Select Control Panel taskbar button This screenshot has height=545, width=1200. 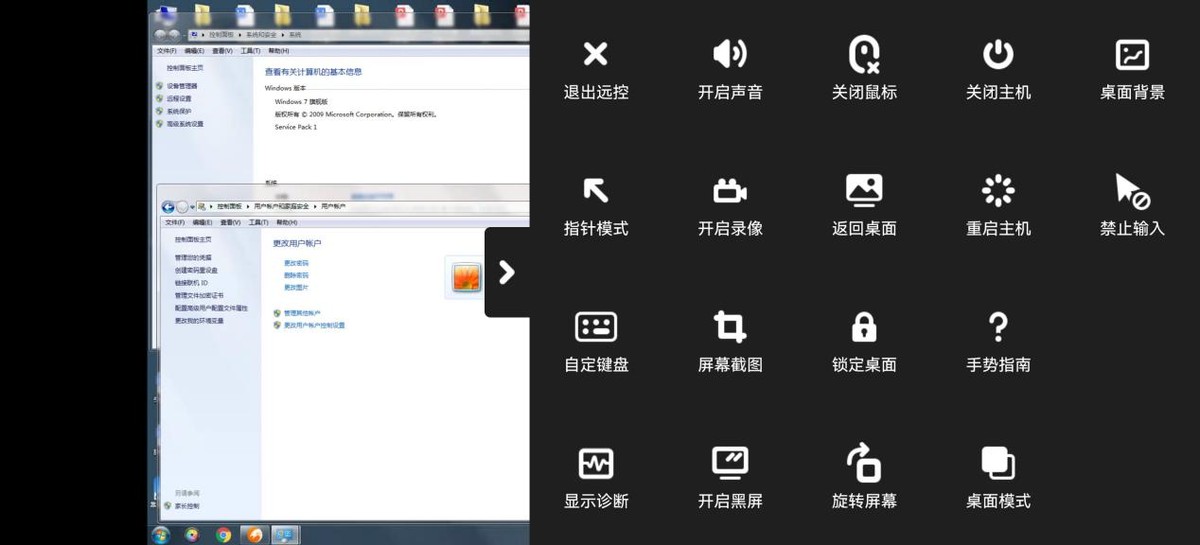pyautogui.click(x=285, y=535)
